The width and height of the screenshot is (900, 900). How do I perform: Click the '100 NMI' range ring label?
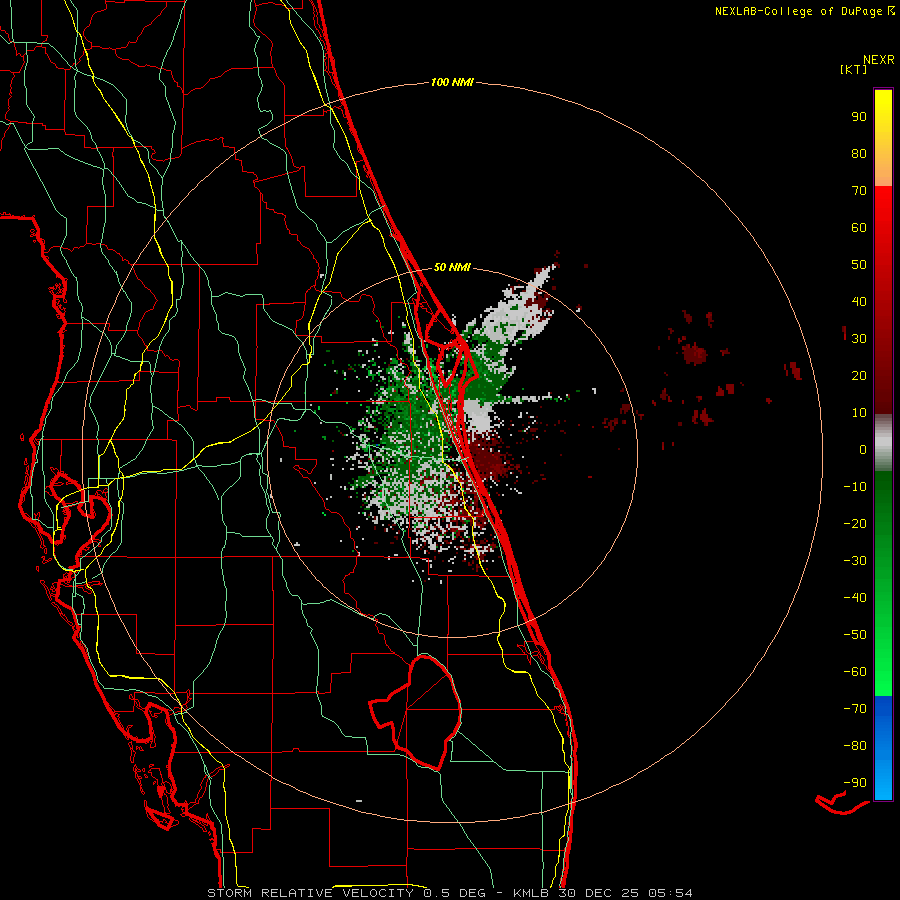(x=452, y=82)
